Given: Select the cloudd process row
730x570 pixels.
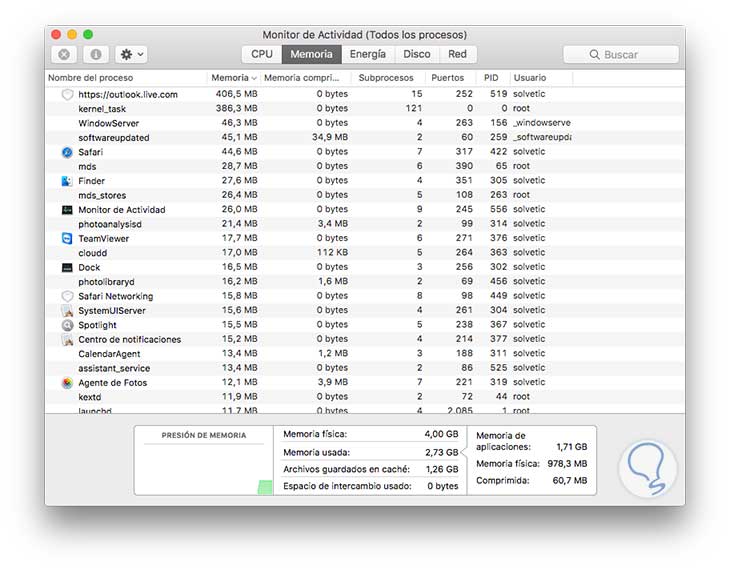Looking at the screenshot, I should 365,253.
